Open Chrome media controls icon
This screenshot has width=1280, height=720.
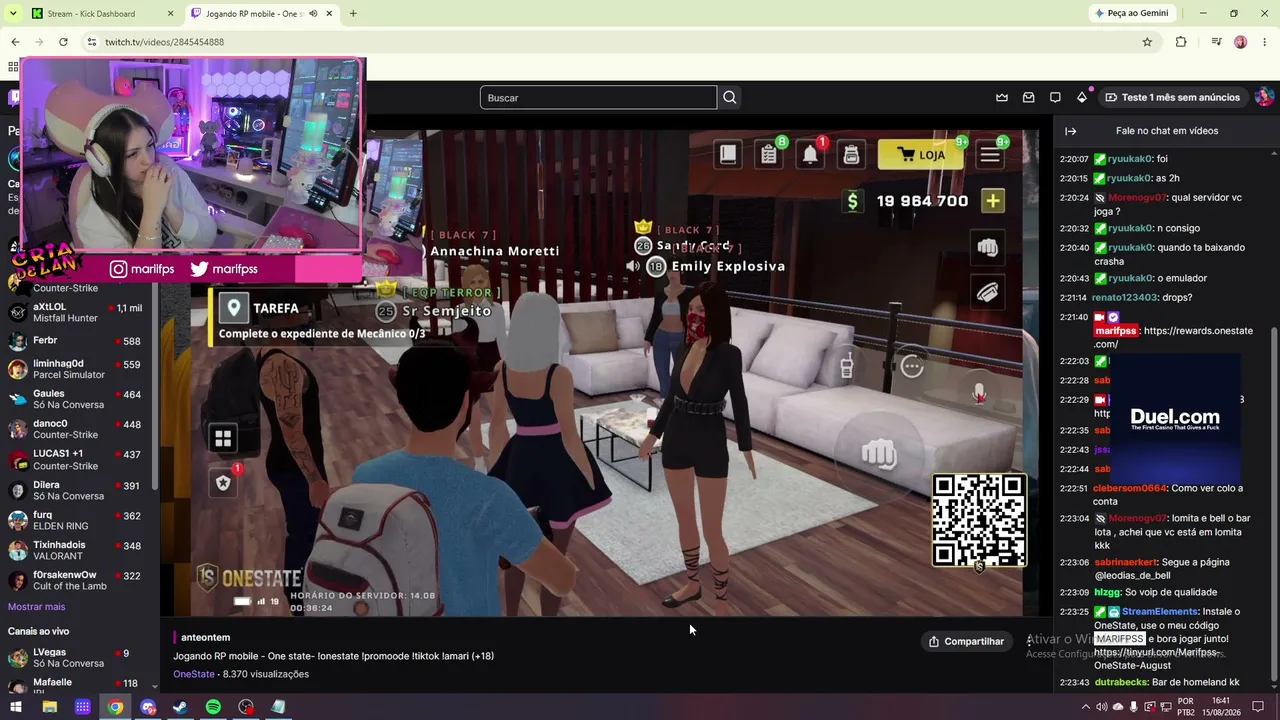coord(1216,42)
